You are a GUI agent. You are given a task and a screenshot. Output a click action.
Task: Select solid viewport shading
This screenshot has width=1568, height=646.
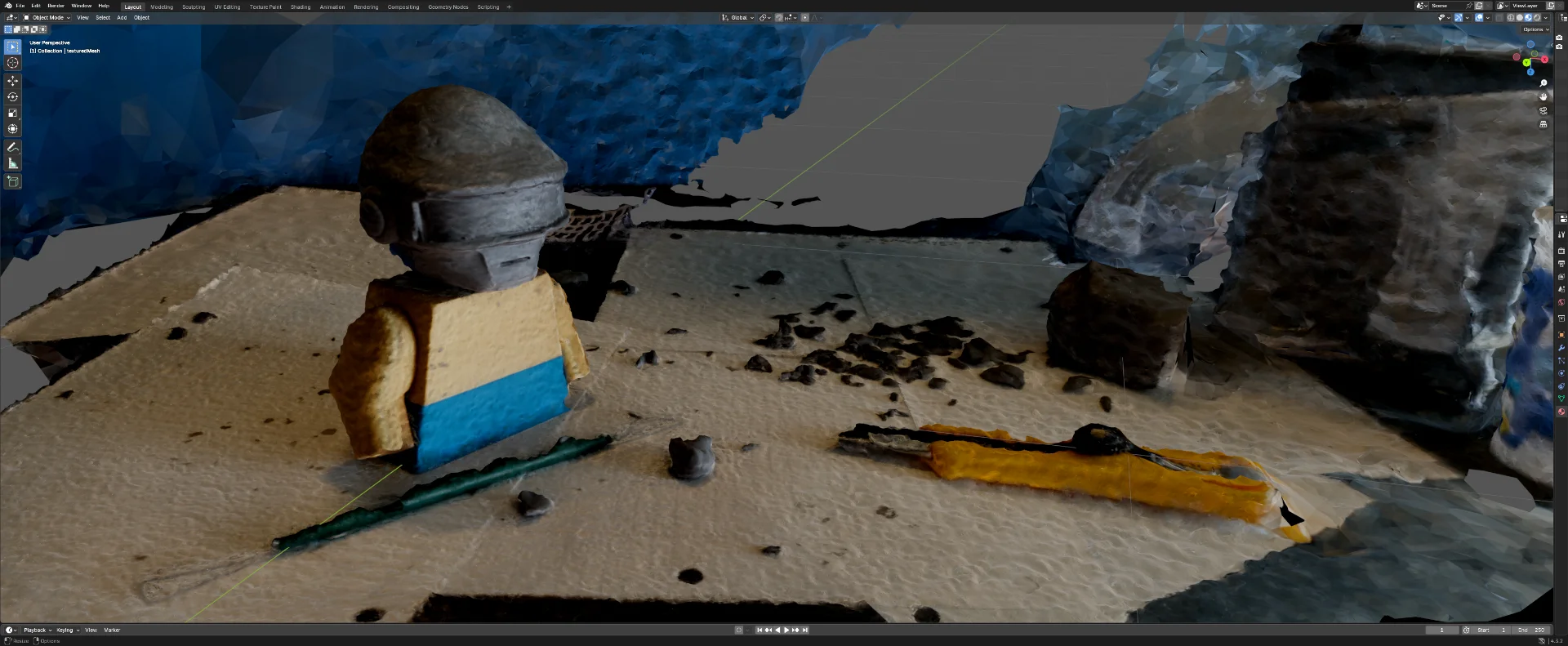coord(1520,17)
